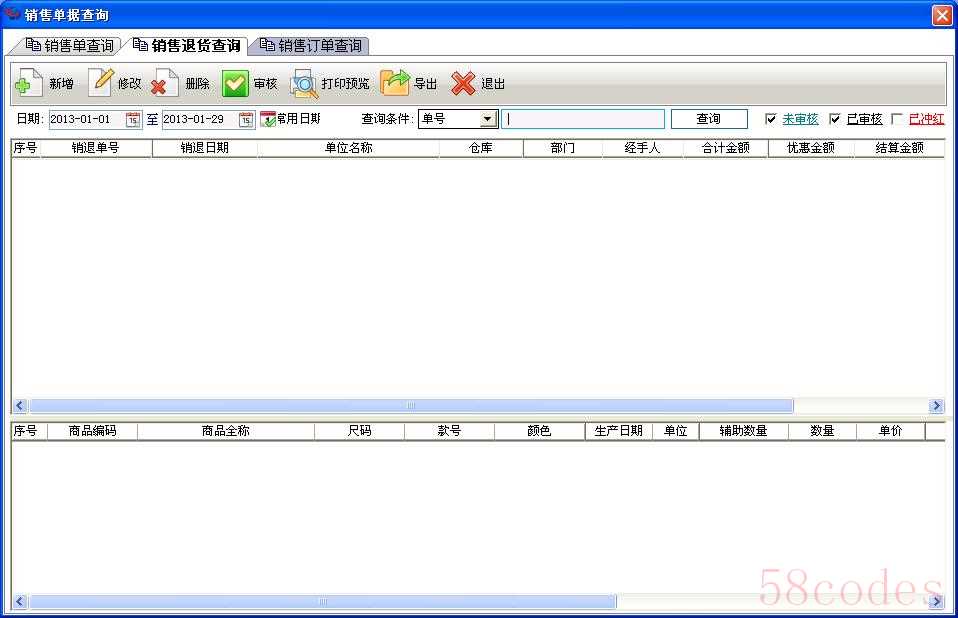This screenshot has height=618, width=958.
Task: Open 打印预览 (Print Preview)
Action: [x=305, y=83]
